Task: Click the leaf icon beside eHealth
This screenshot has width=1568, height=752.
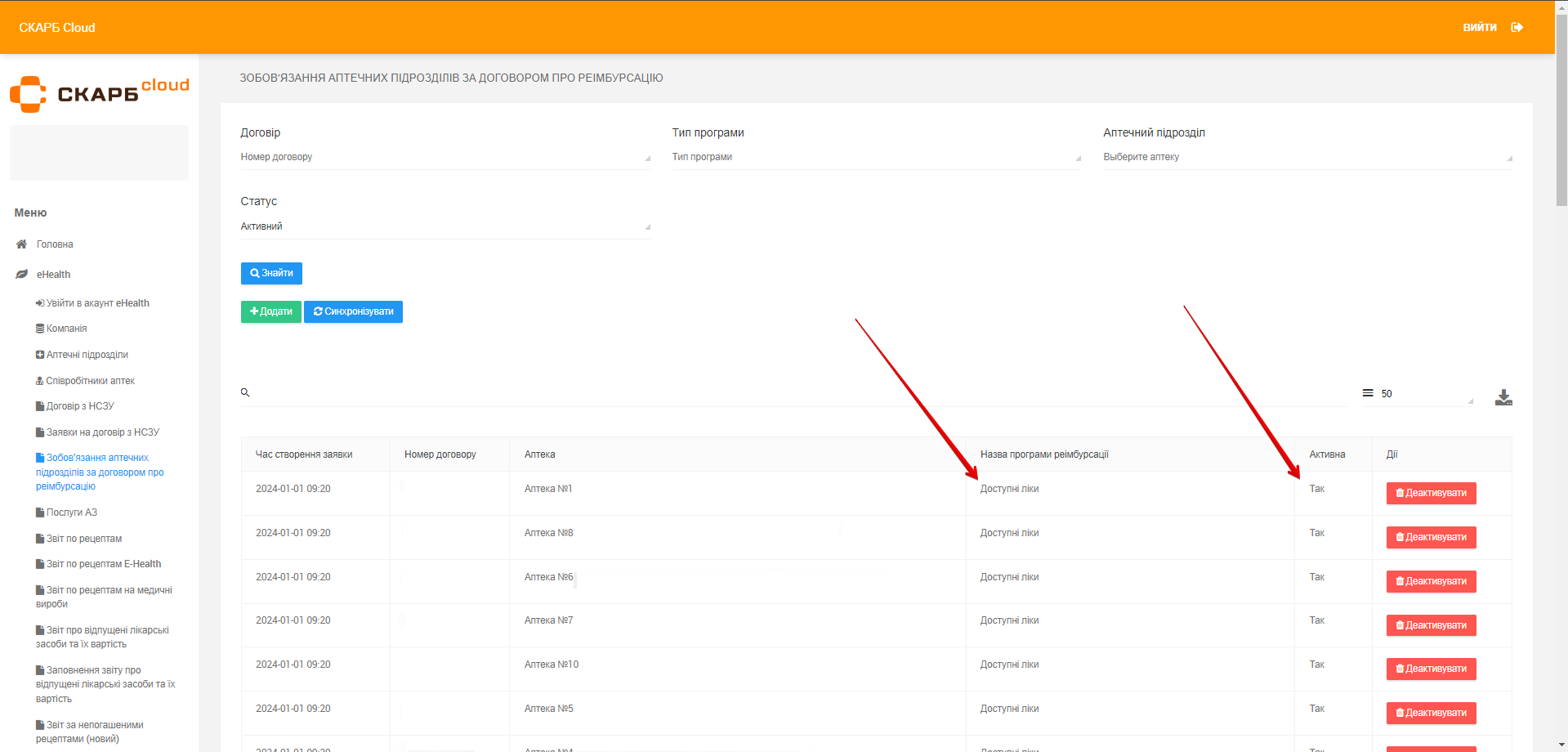Action: [x=22, y=275]
